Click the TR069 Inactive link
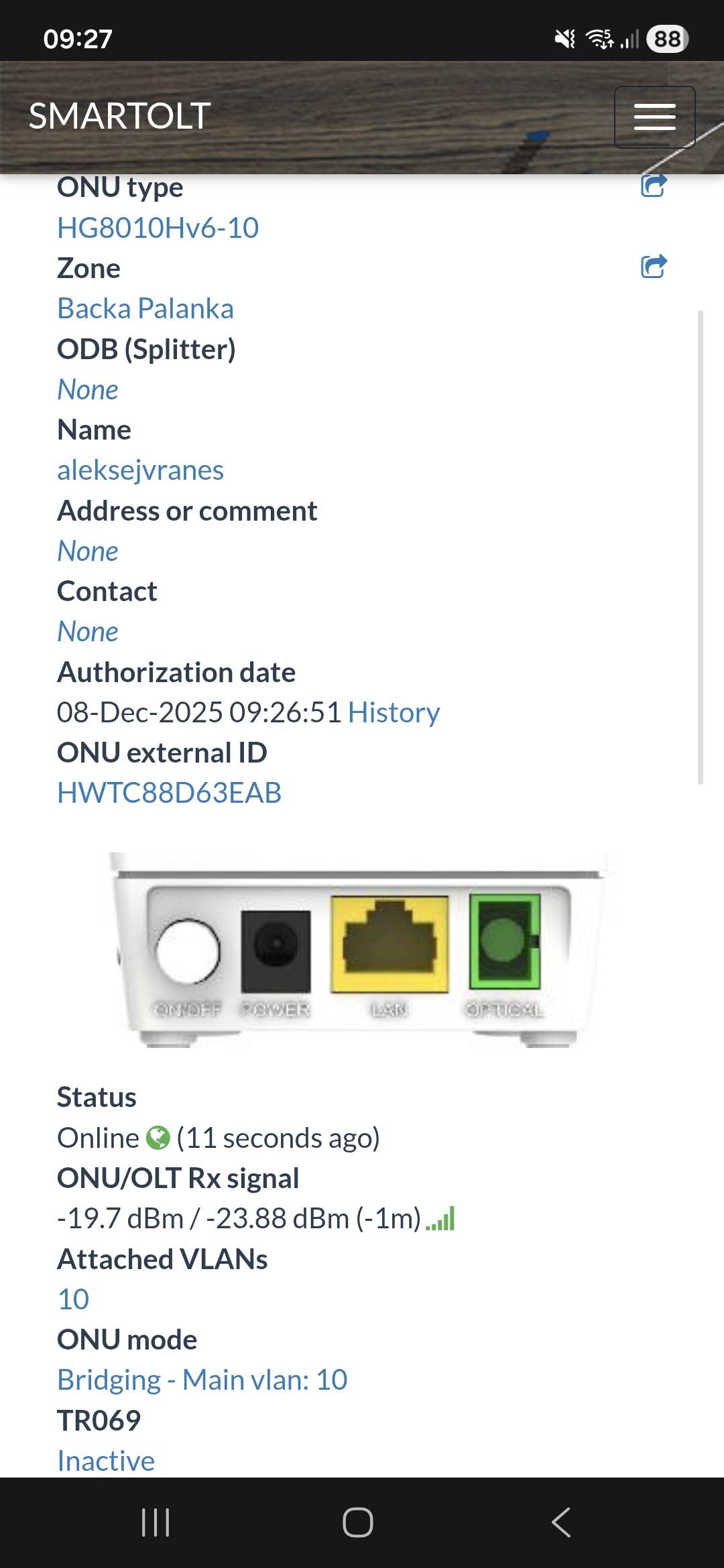Image resolution: width=724 pixels, height=1568 pixels. pyautogui.click(x=106, y=1461)
